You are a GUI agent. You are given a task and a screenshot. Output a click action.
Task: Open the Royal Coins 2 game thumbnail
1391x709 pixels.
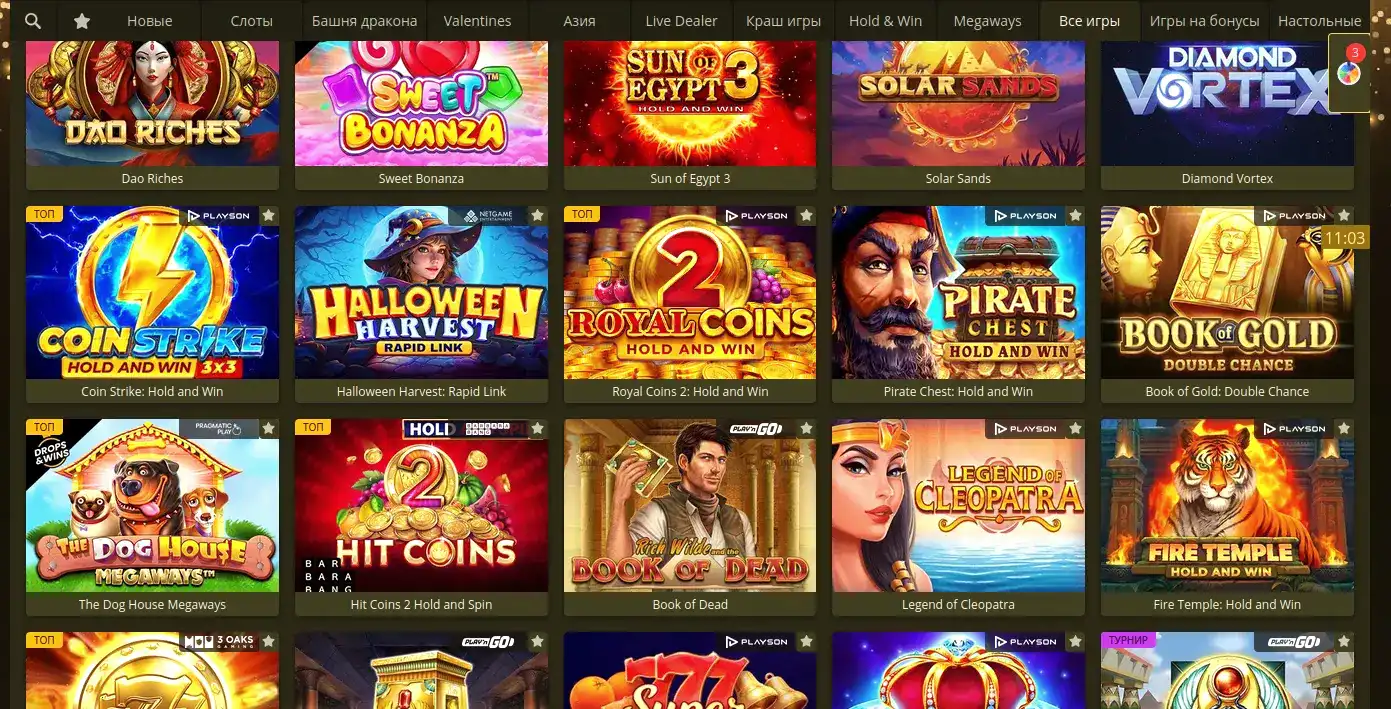click(690, 292)
